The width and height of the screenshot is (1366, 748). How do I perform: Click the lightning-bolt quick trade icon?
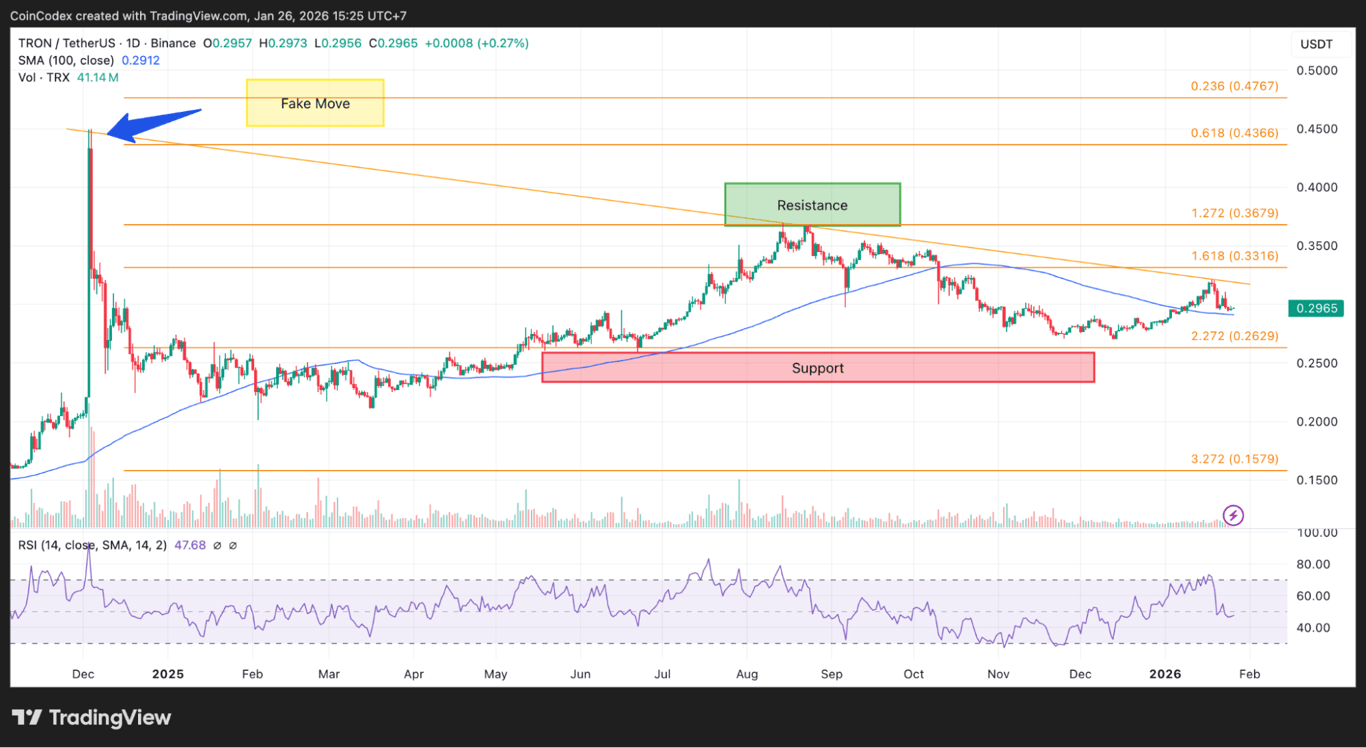tap(1234, 515)
